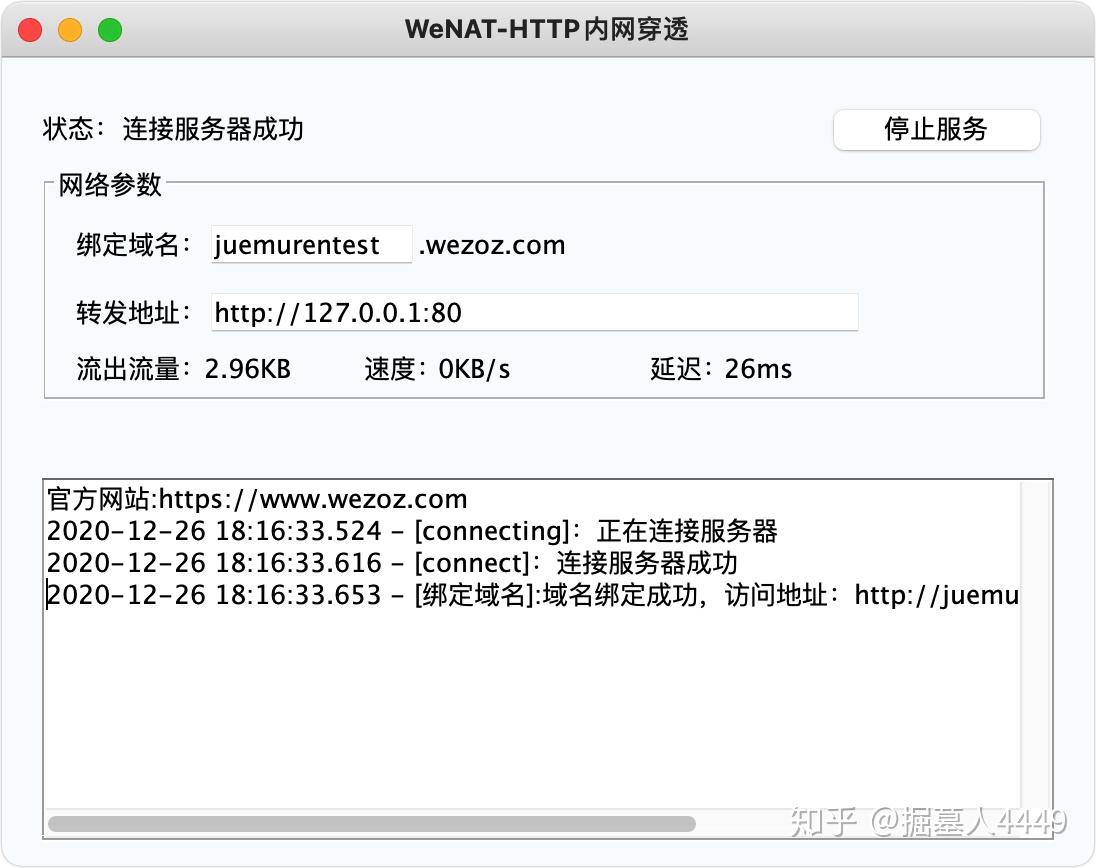Select the [绑定域名] 域名绑定成功 log line
The height and width of the screenshot is (868, 1096).
click(533, 595)
